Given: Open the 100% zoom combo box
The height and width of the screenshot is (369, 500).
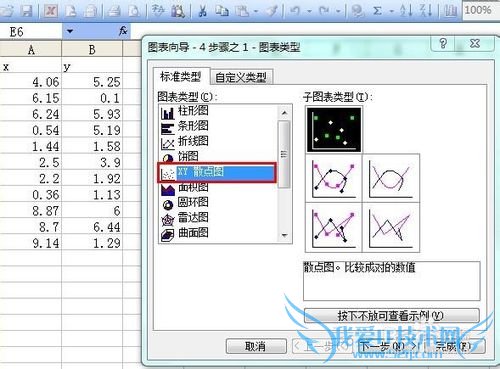Looking at the screenshot, I should (481, 10).
